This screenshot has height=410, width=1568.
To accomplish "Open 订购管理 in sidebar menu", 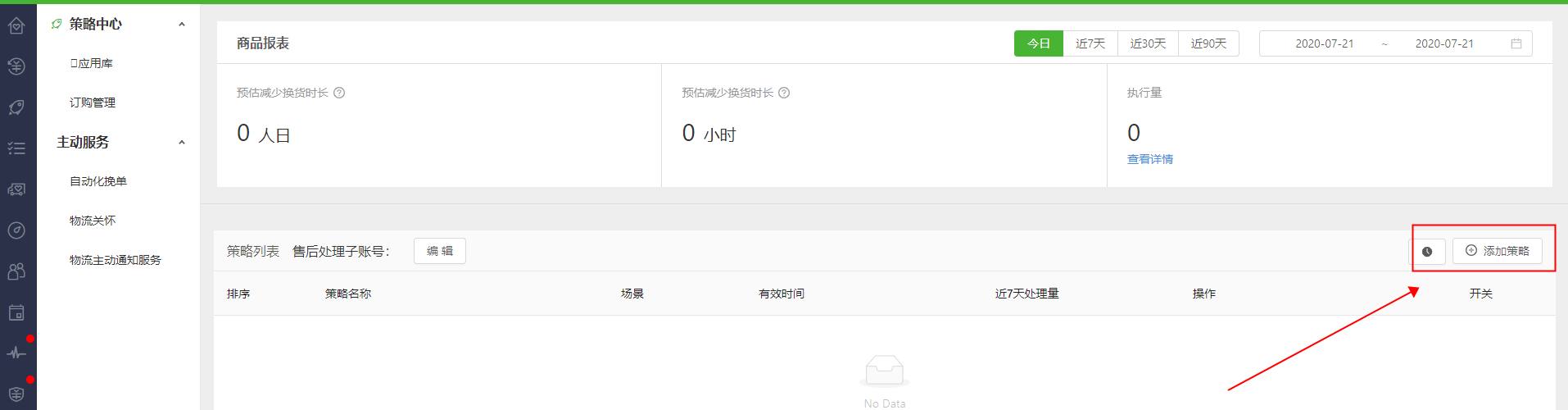I will (x=93, y=102).
